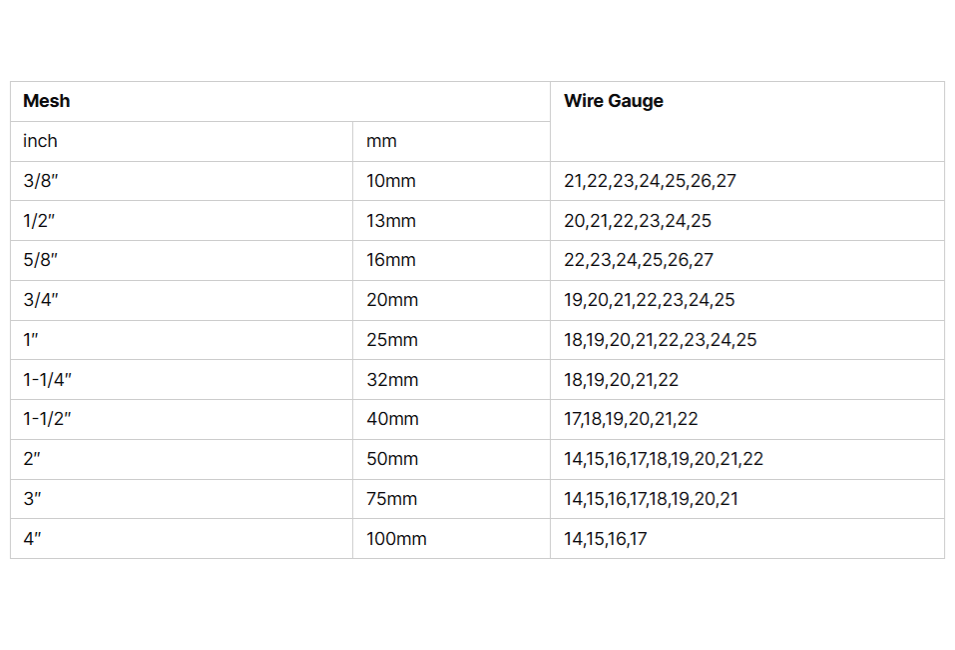
Task: Click the 3/8″ mesh cell
Action: (x=181, y=181)
